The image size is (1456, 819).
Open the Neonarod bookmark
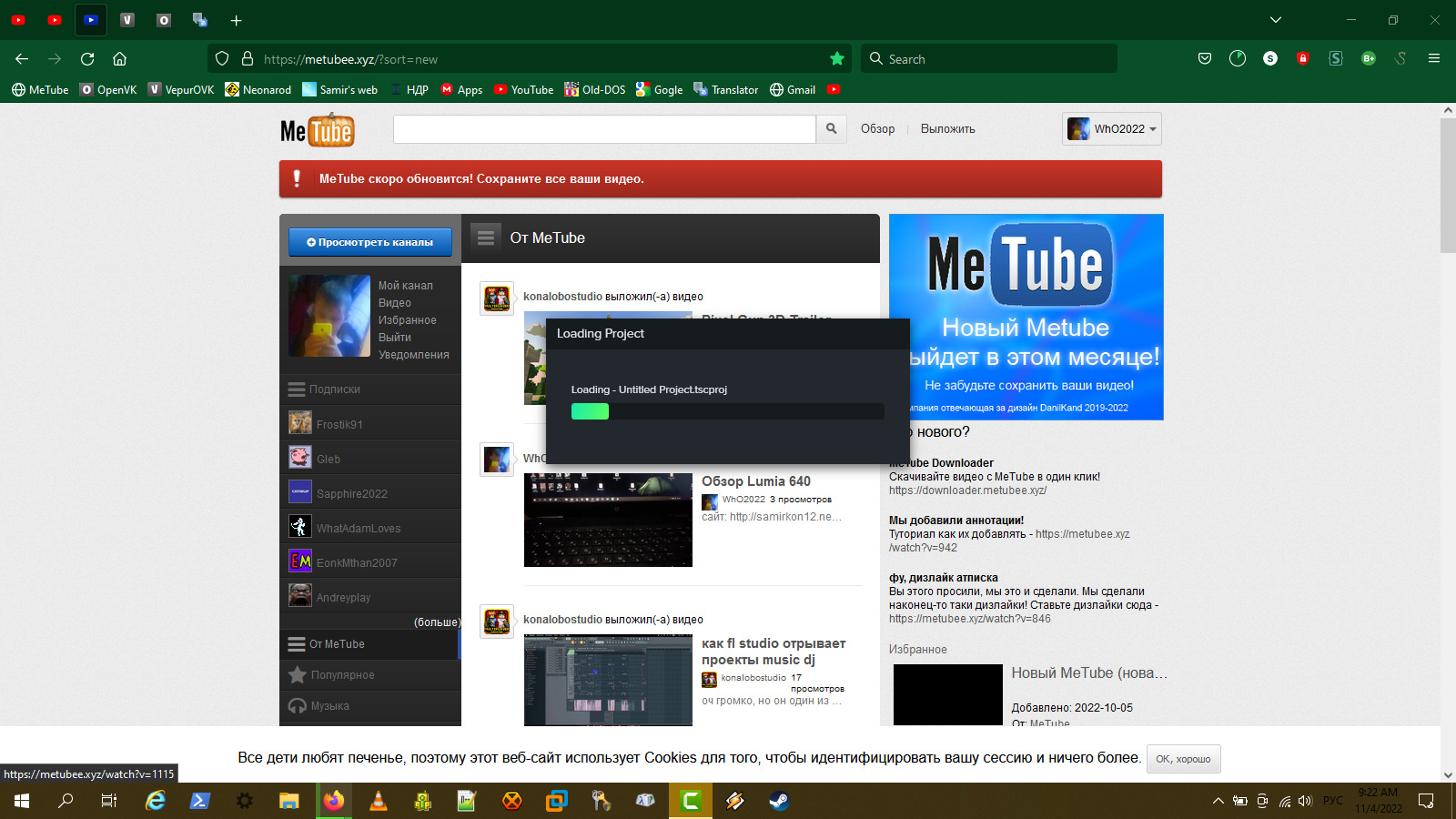(258, 90)
